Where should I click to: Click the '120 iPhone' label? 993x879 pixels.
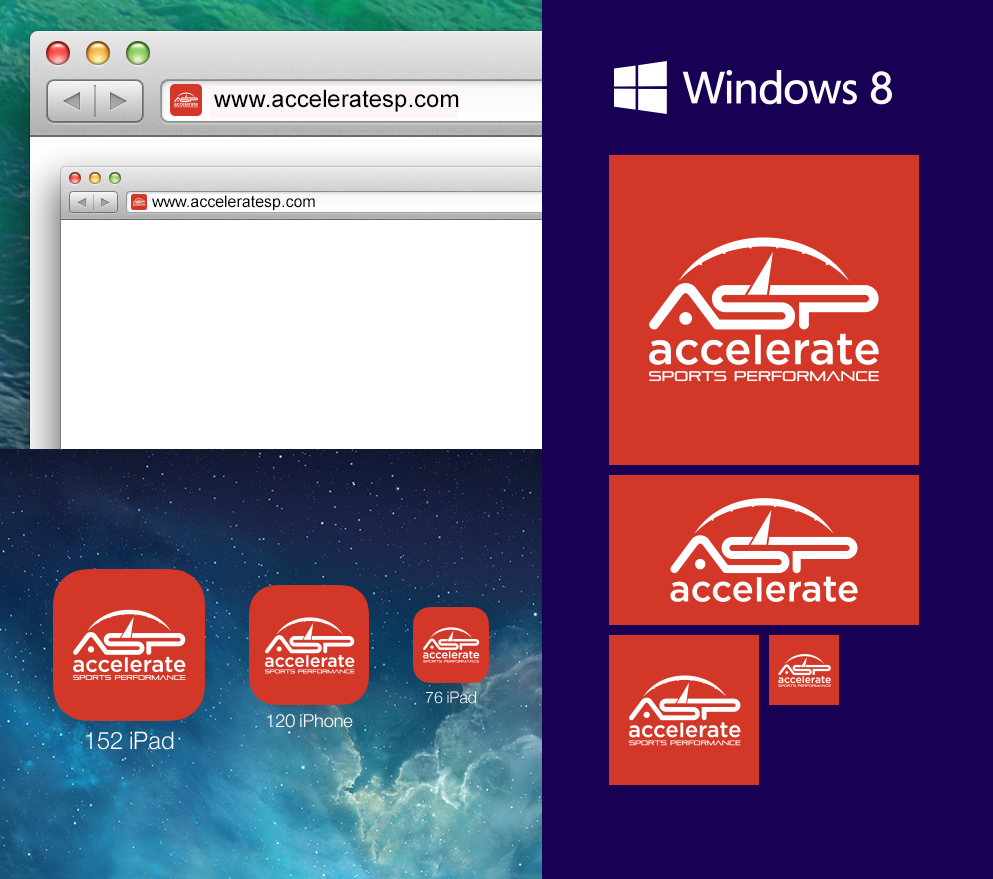[309, 721]
